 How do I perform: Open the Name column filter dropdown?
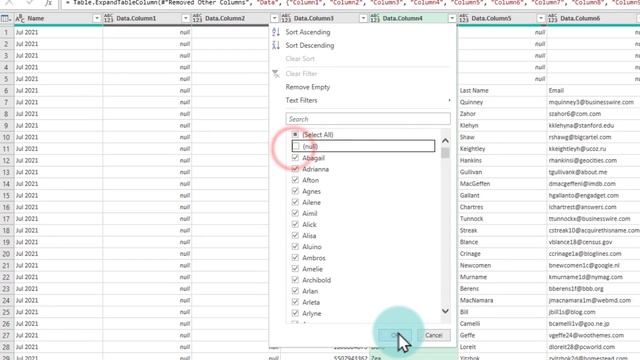click(97, 18)
